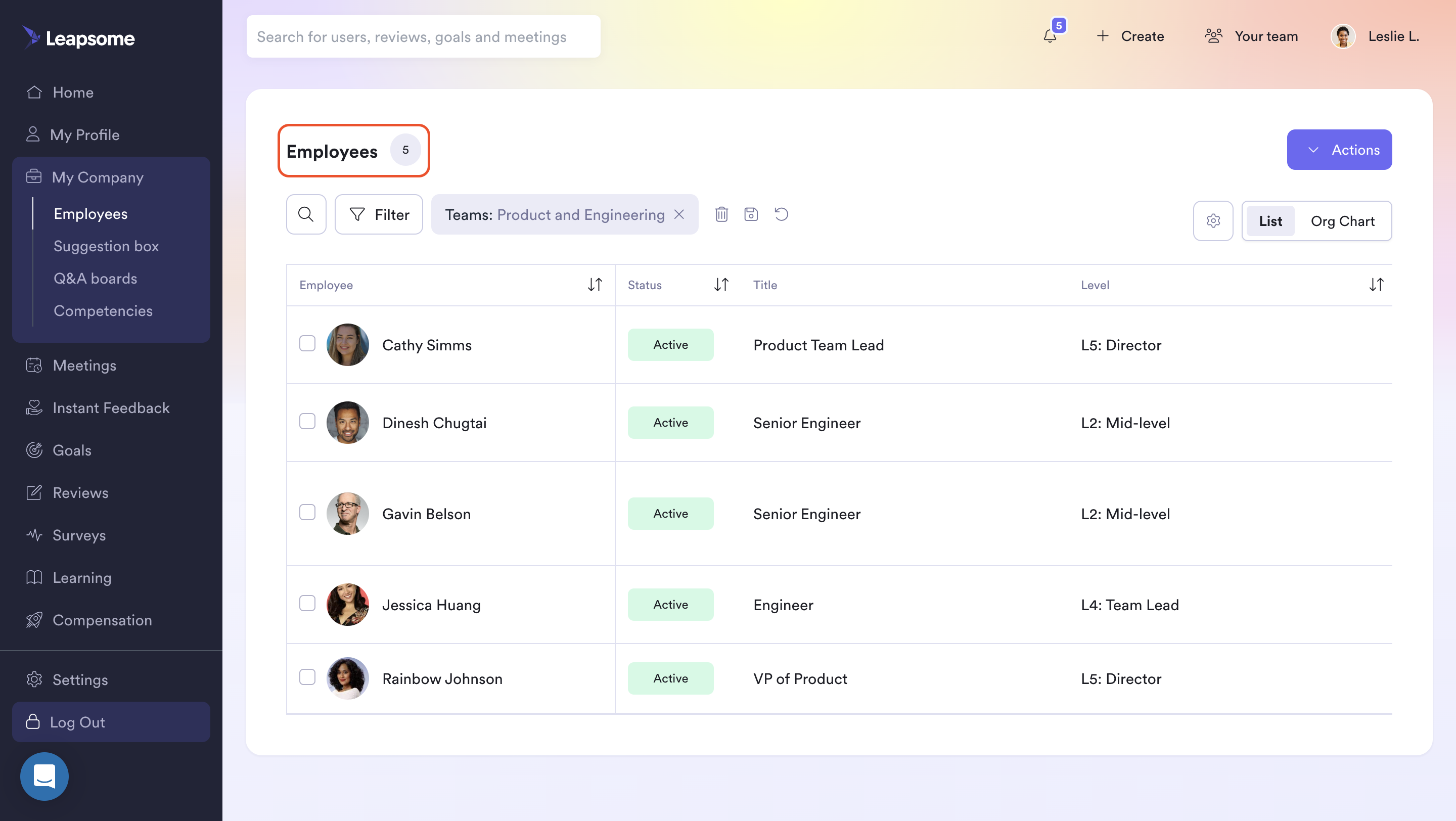Viewport: 1456px width, 821px height.
Task: Sort by the Employee column arrows
Action: coord(595,285)
